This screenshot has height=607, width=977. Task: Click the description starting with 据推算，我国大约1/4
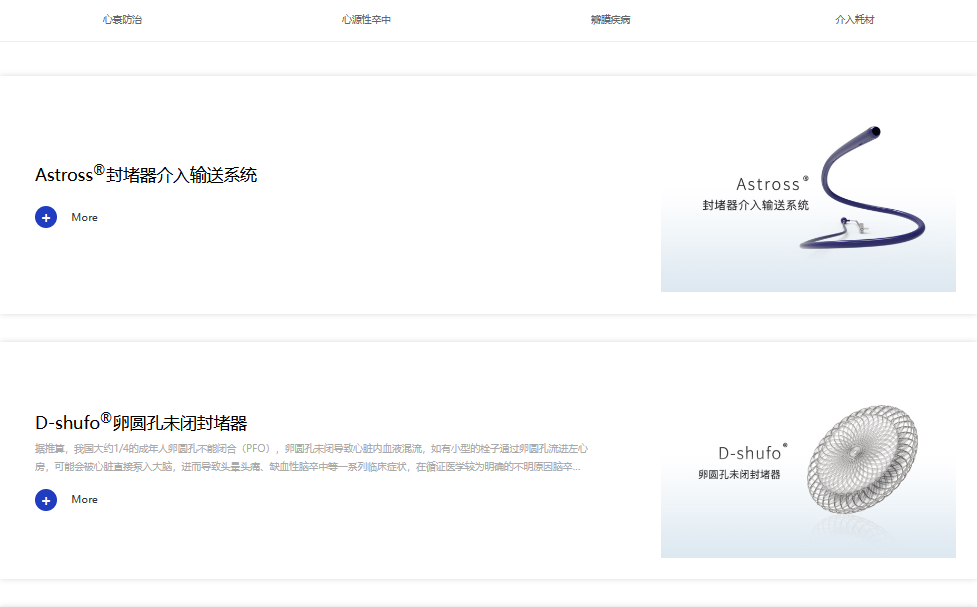(x=312, y=457)
